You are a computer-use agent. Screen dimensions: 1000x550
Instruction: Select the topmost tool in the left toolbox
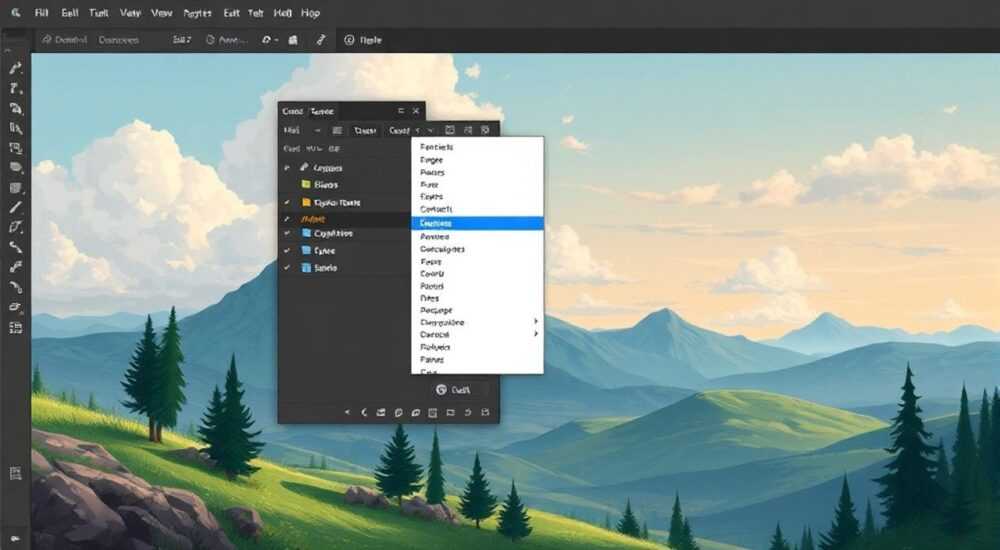point(15,68)
